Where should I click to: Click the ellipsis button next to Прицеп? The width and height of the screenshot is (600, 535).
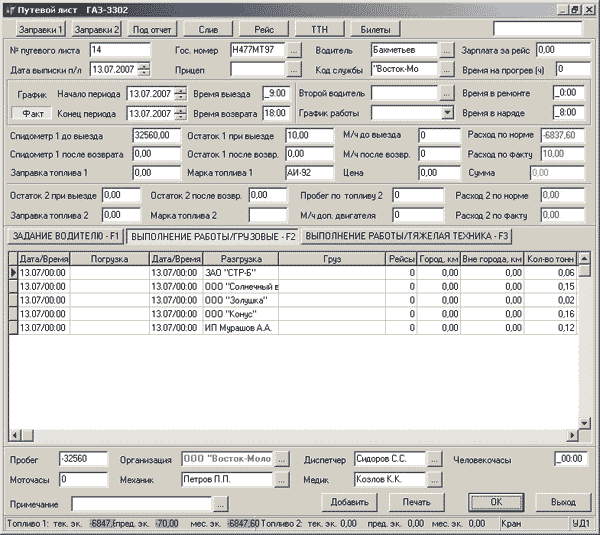click(294, 70)
